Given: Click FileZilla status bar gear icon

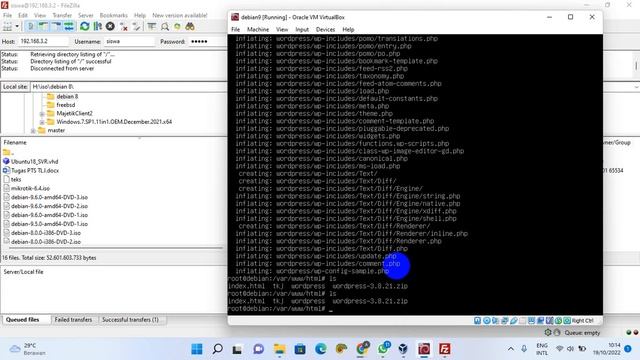Looking at the screenshot, I should (x=548, y=333).
